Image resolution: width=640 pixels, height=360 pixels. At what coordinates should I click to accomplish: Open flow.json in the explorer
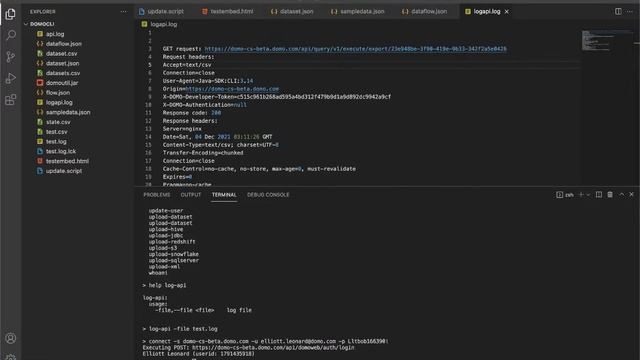[58, 93]
